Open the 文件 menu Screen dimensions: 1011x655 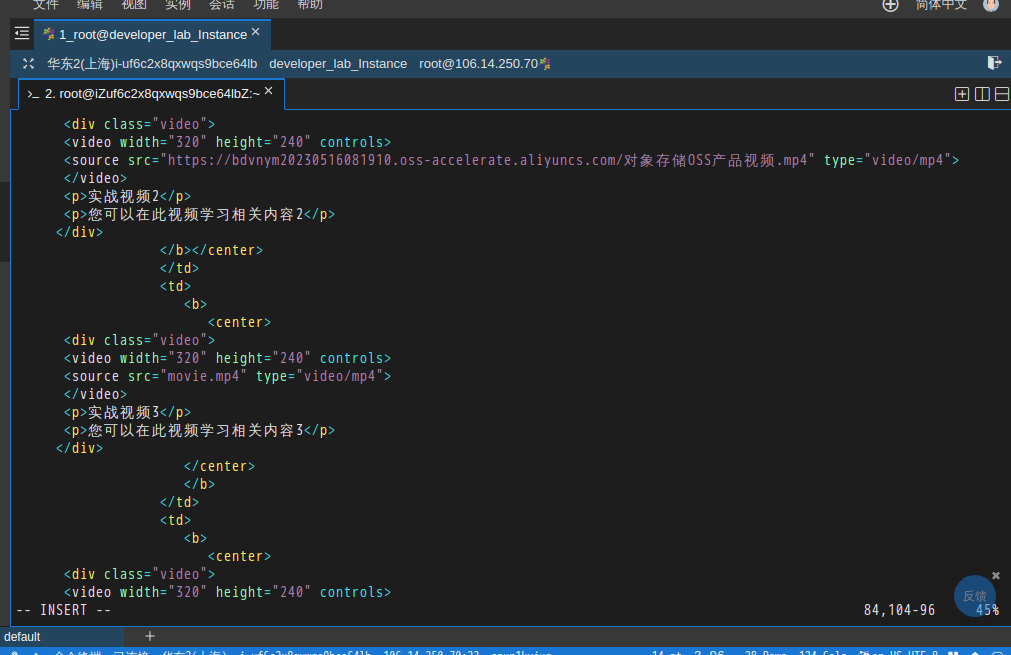(x=46, y=5)
